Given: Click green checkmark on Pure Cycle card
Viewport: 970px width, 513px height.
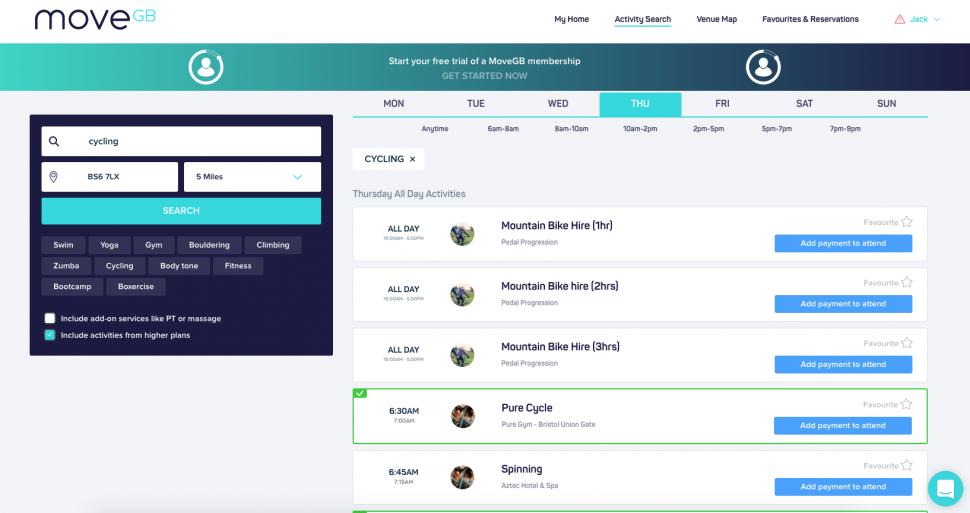Looking at the screenshot, I should (360, 393).
